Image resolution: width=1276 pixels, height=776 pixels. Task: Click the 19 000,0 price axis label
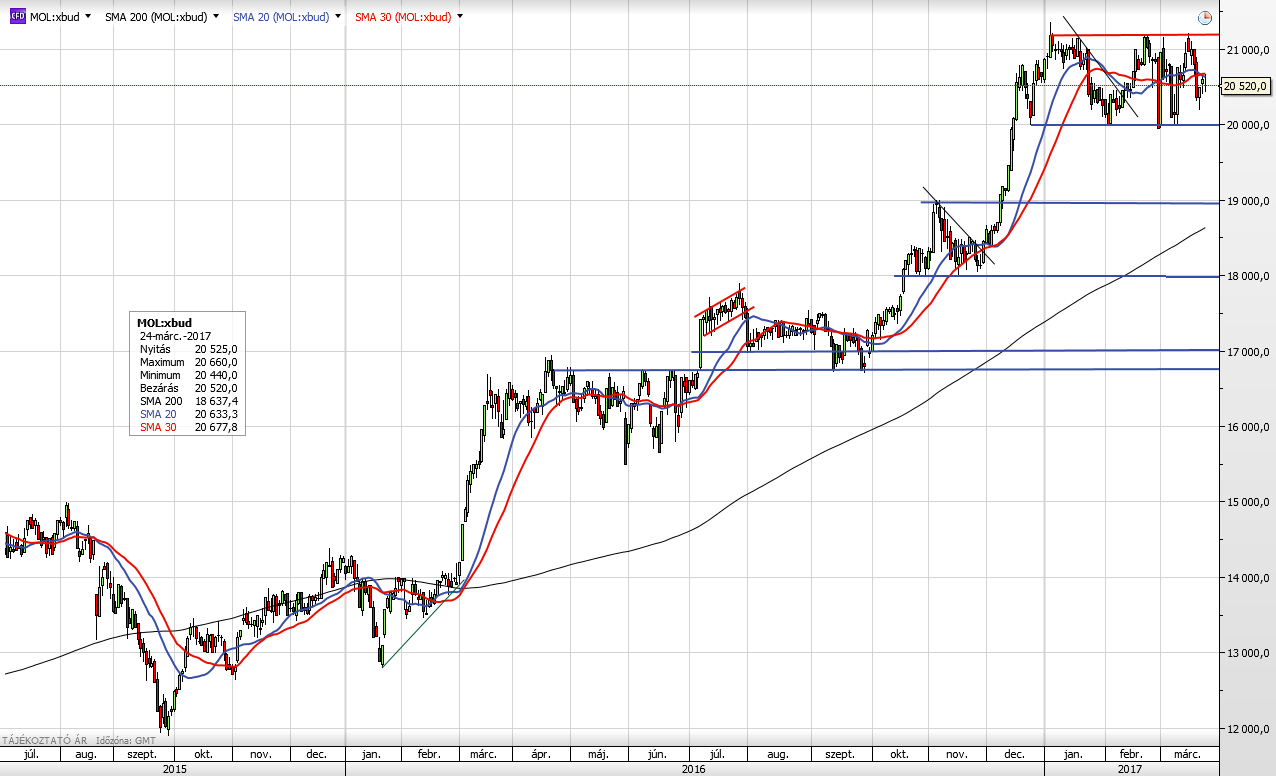(x=1248, y=201)
